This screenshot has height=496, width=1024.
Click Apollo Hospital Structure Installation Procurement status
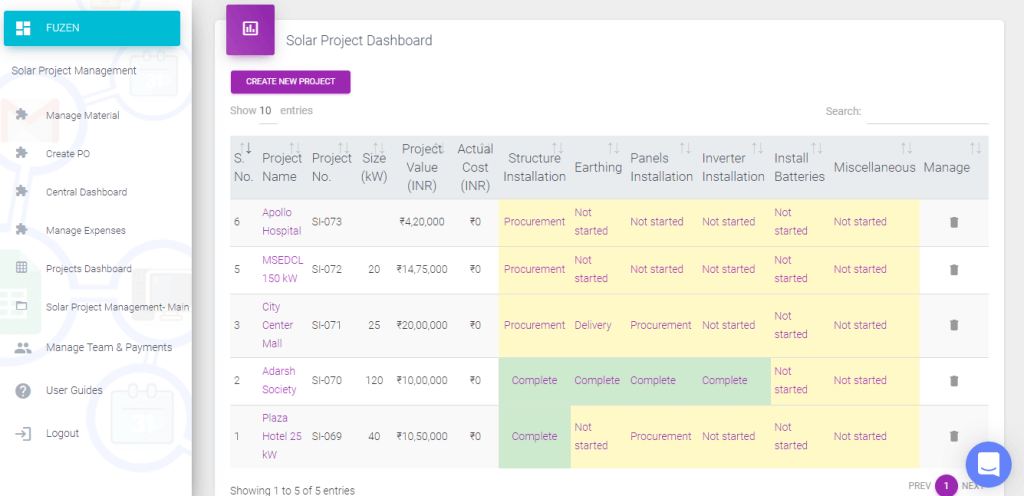click(534, 222)
